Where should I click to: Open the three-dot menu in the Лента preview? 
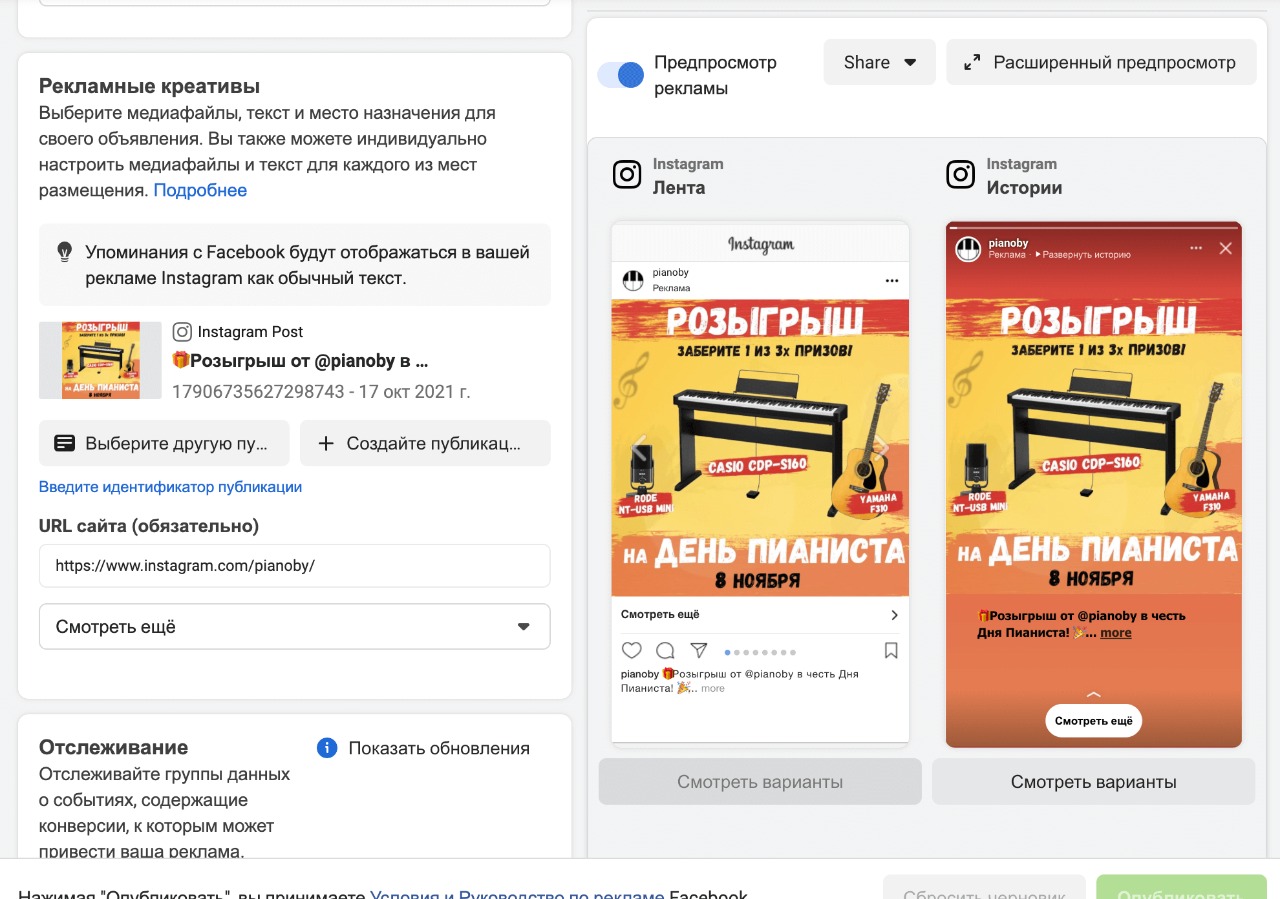(892, 280)
